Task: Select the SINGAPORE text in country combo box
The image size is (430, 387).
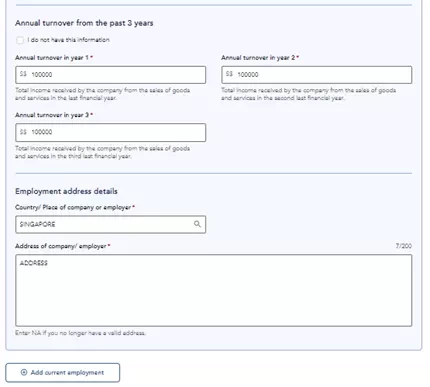Action: 38,224
